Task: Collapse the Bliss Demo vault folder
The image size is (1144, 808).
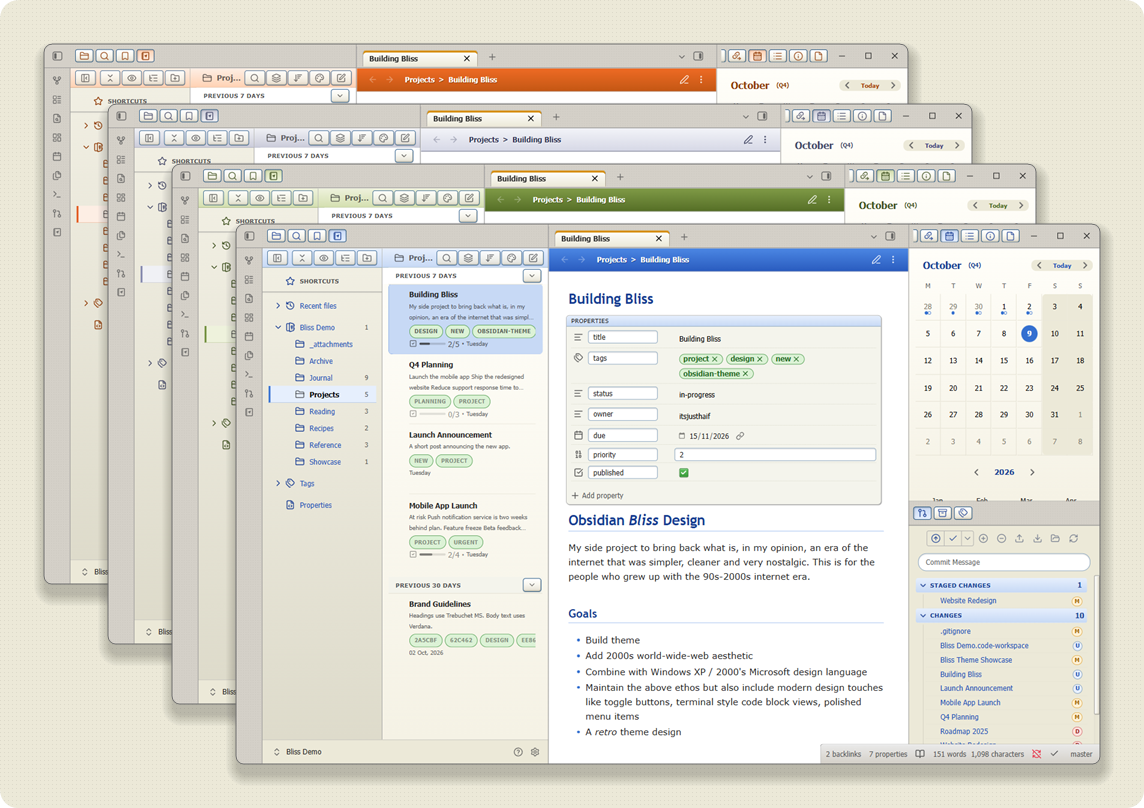Action: click(278, 328)
